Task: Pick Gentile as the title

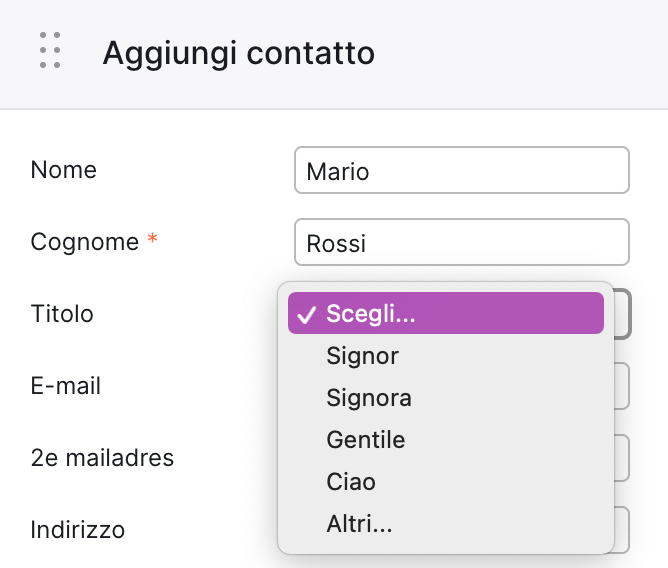Action: (x=446, y=439)
